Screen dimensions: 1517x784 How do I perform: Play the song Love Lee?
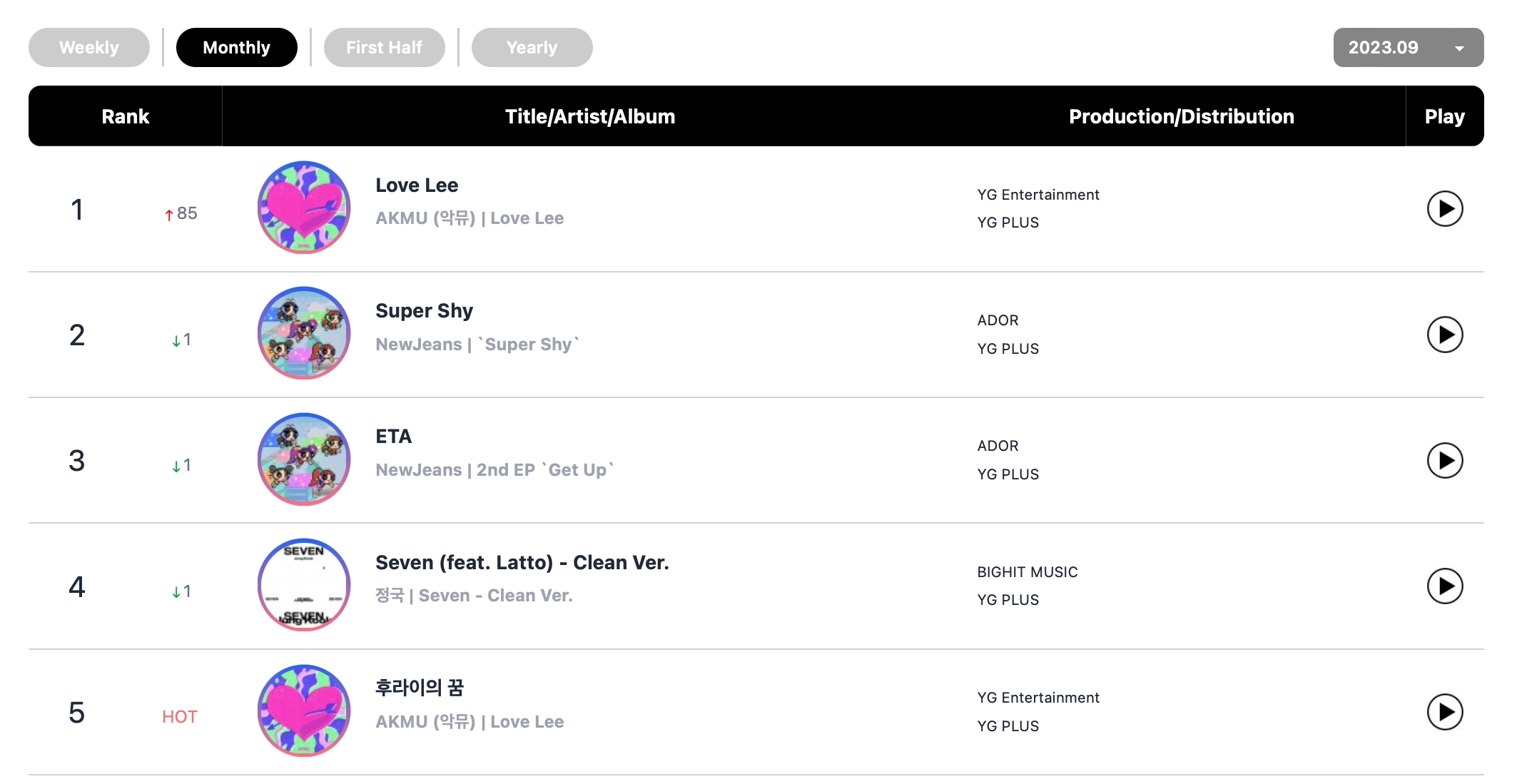click(x=1444, y=209)
